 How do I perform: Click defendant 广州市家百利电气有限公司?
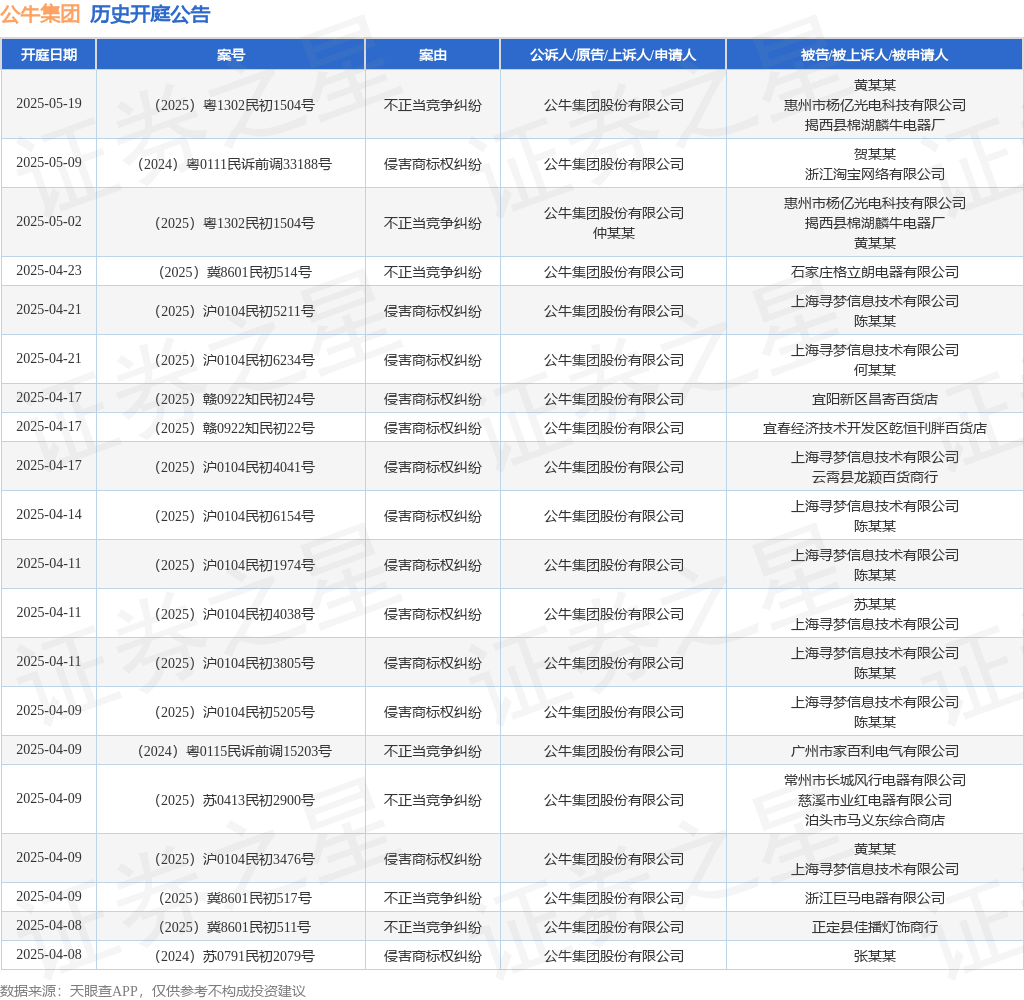[874, 751]
